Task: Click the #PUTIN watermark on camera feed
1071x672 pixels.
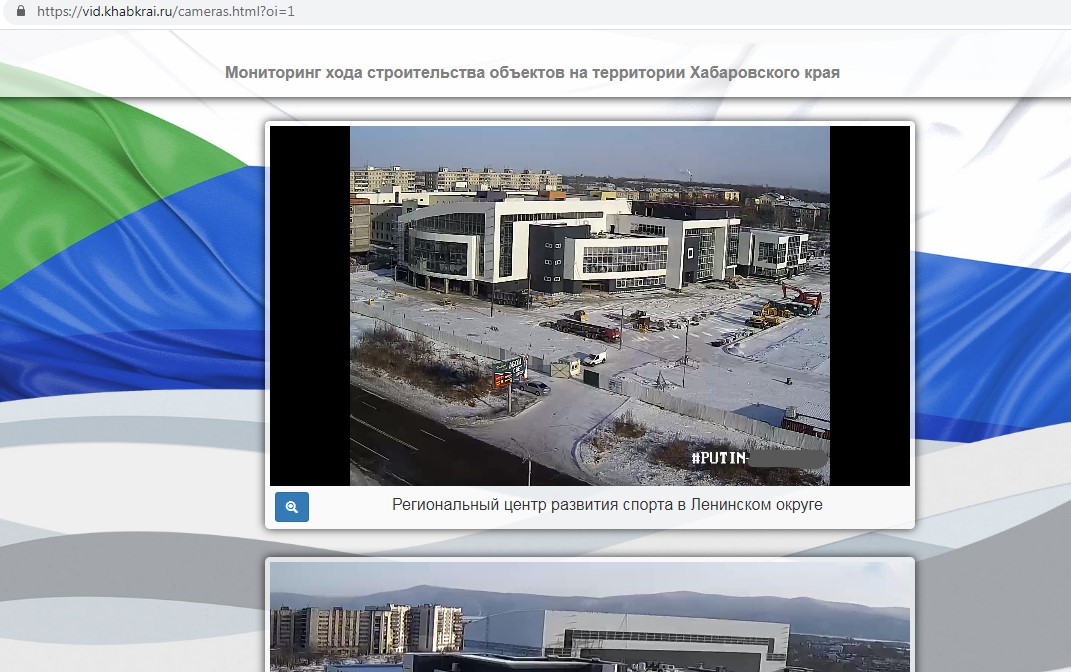Action: (x=718, y=459)
